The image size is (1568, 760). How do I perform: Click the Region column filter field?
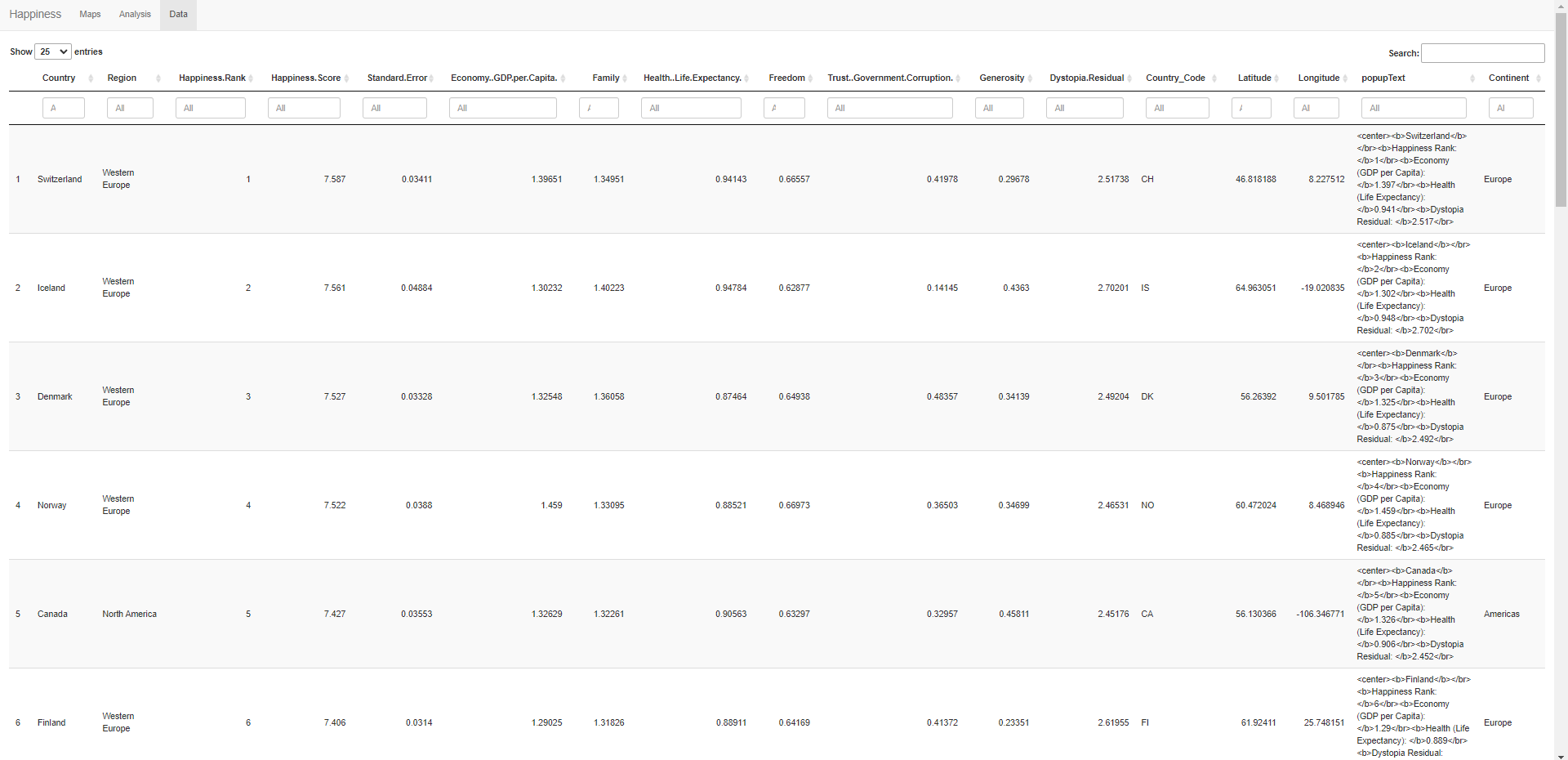[130, 108]
